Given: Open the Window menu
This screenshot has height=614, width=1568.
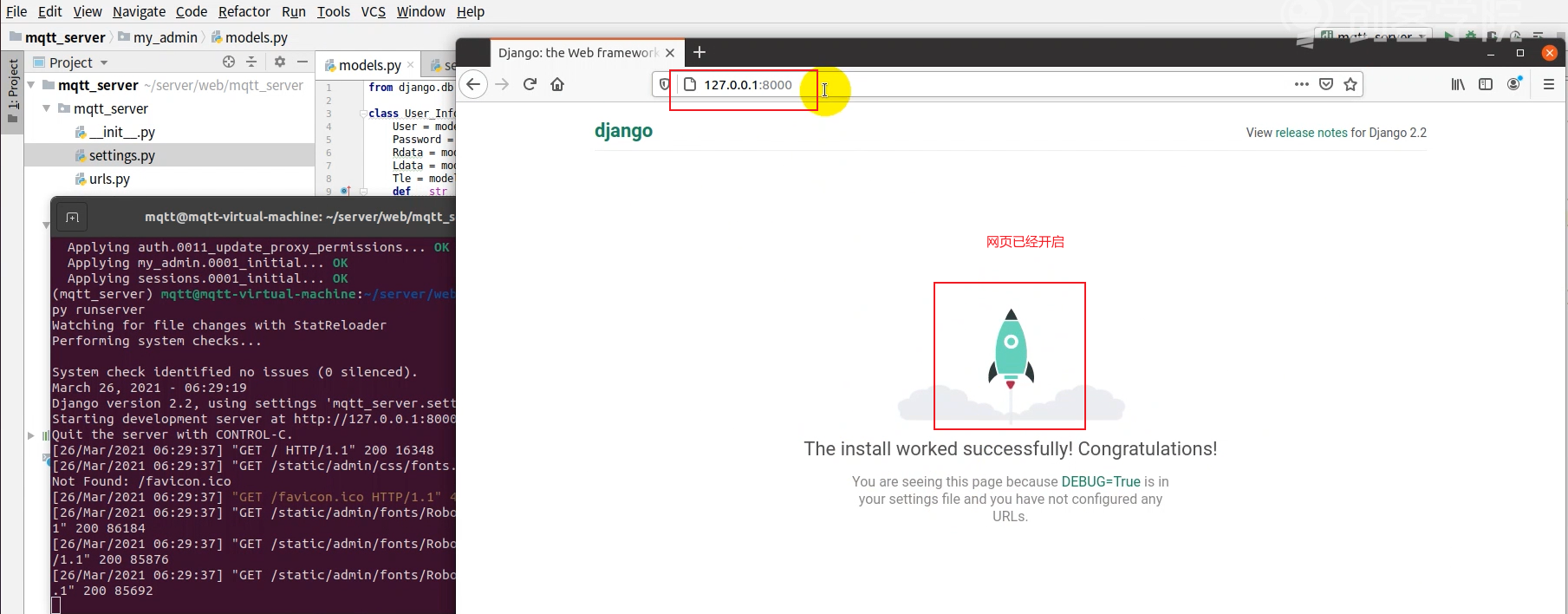Looking at the screenshot, I should (421, 11).
